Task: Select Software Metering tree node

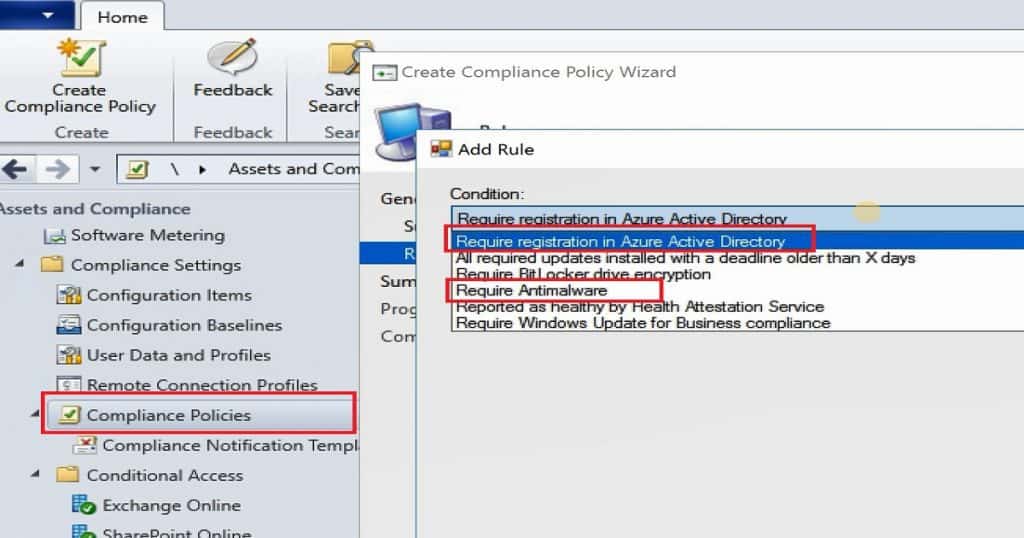Action: [x=148, y=235]
